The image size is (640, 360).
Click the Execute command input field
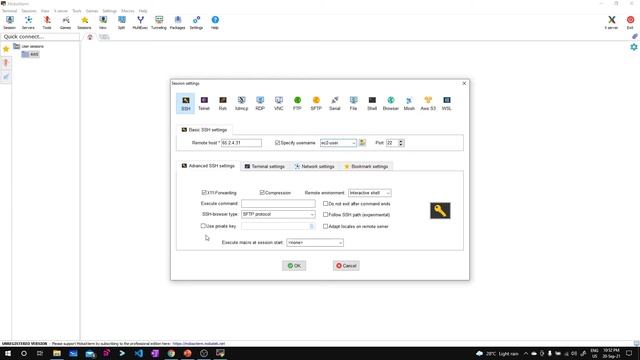[278, 203]
